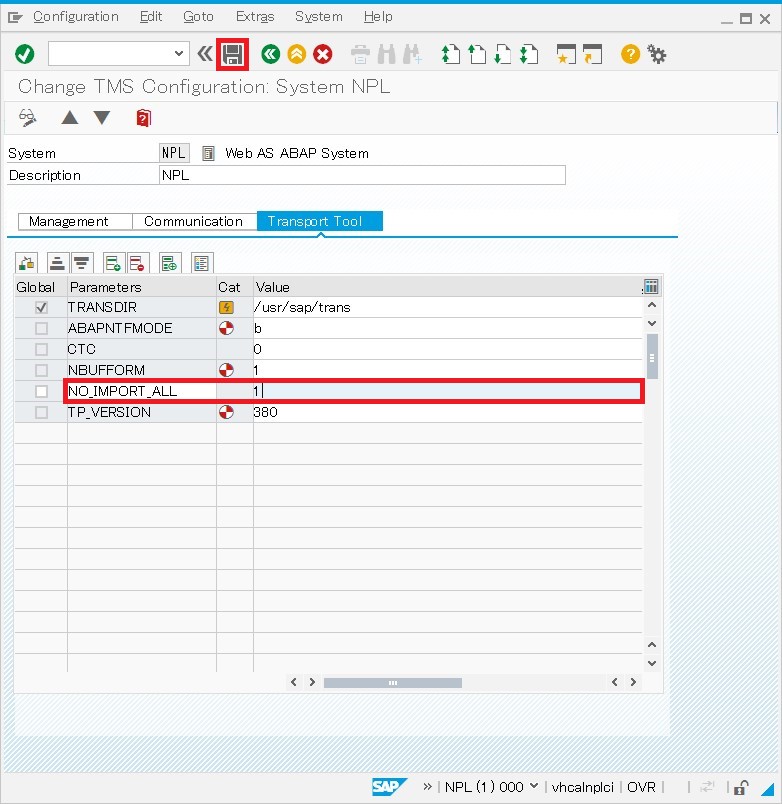This screenshot has width=782, height=804.
Task: Click the Cat column header
Action: coord(235,287)
